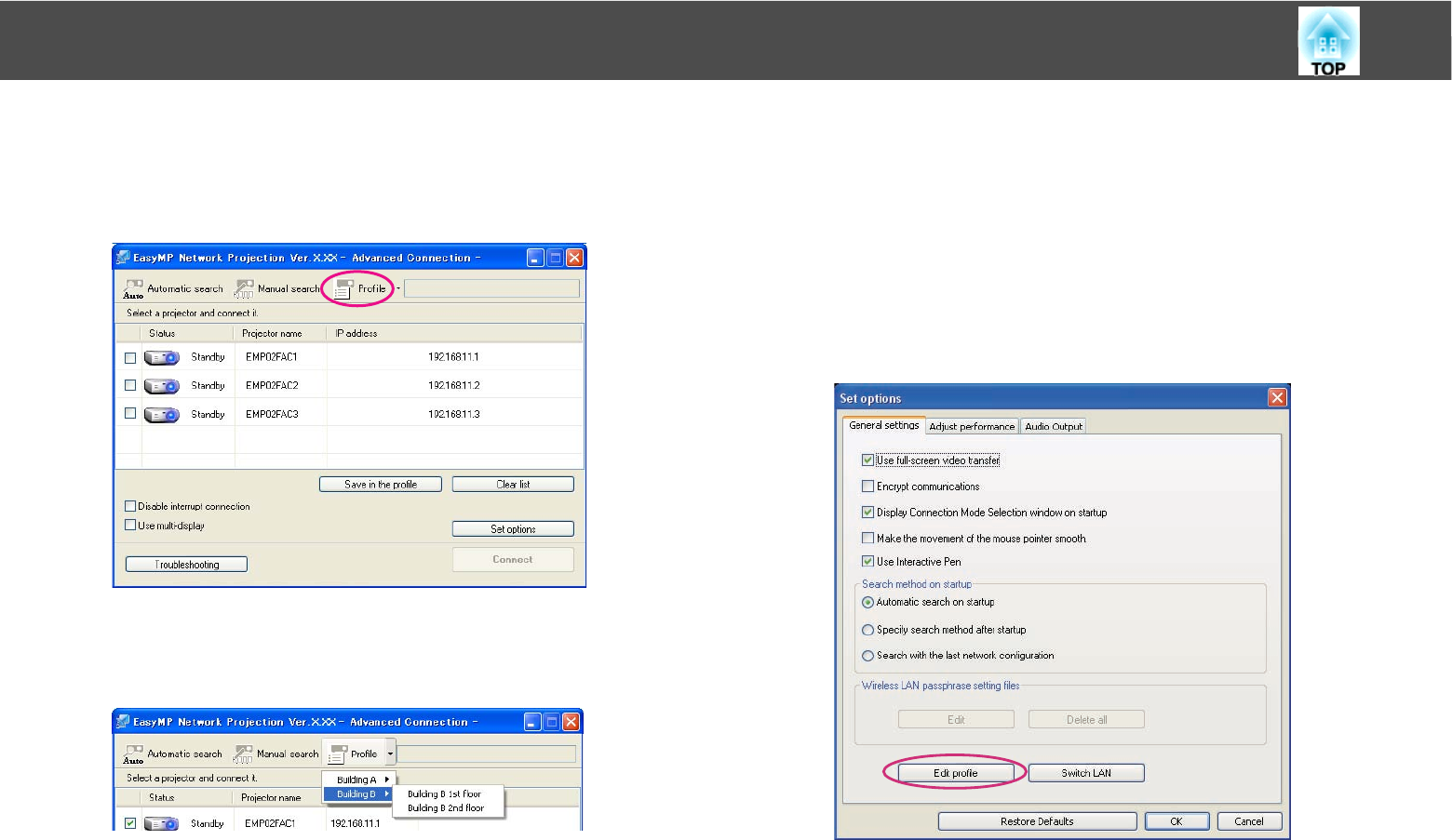The image size is (1452, 840).
Task: Click the EMP02FAC1 projector icon in lower window
Action: [161, 824]
